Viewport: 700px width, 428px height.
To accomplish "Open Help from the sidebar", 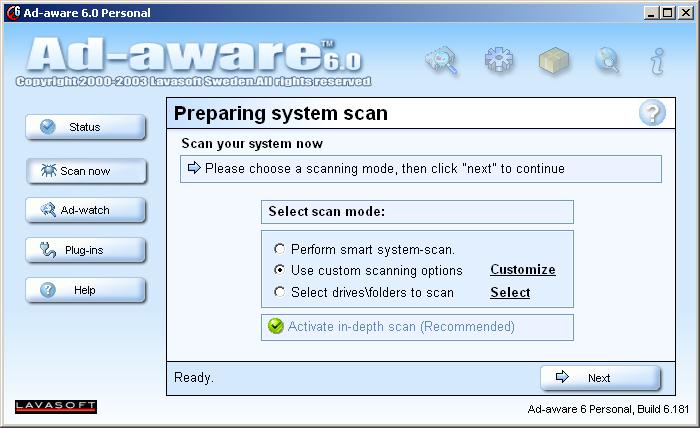I will (x=85, y=290).
